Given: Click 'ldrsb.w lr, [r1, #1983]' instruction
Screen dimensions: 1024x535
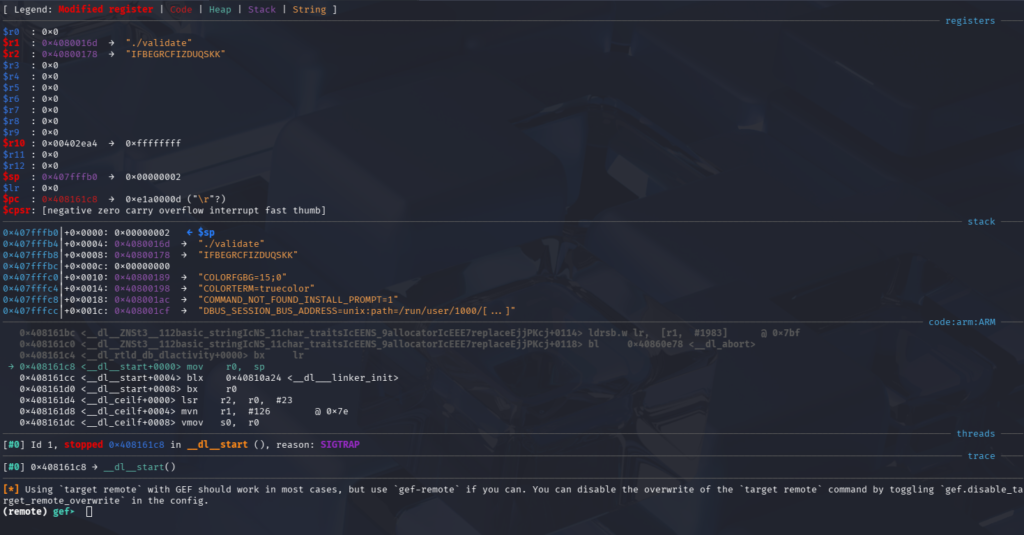Looking at the screenshot, I should (x=658, y=333).
